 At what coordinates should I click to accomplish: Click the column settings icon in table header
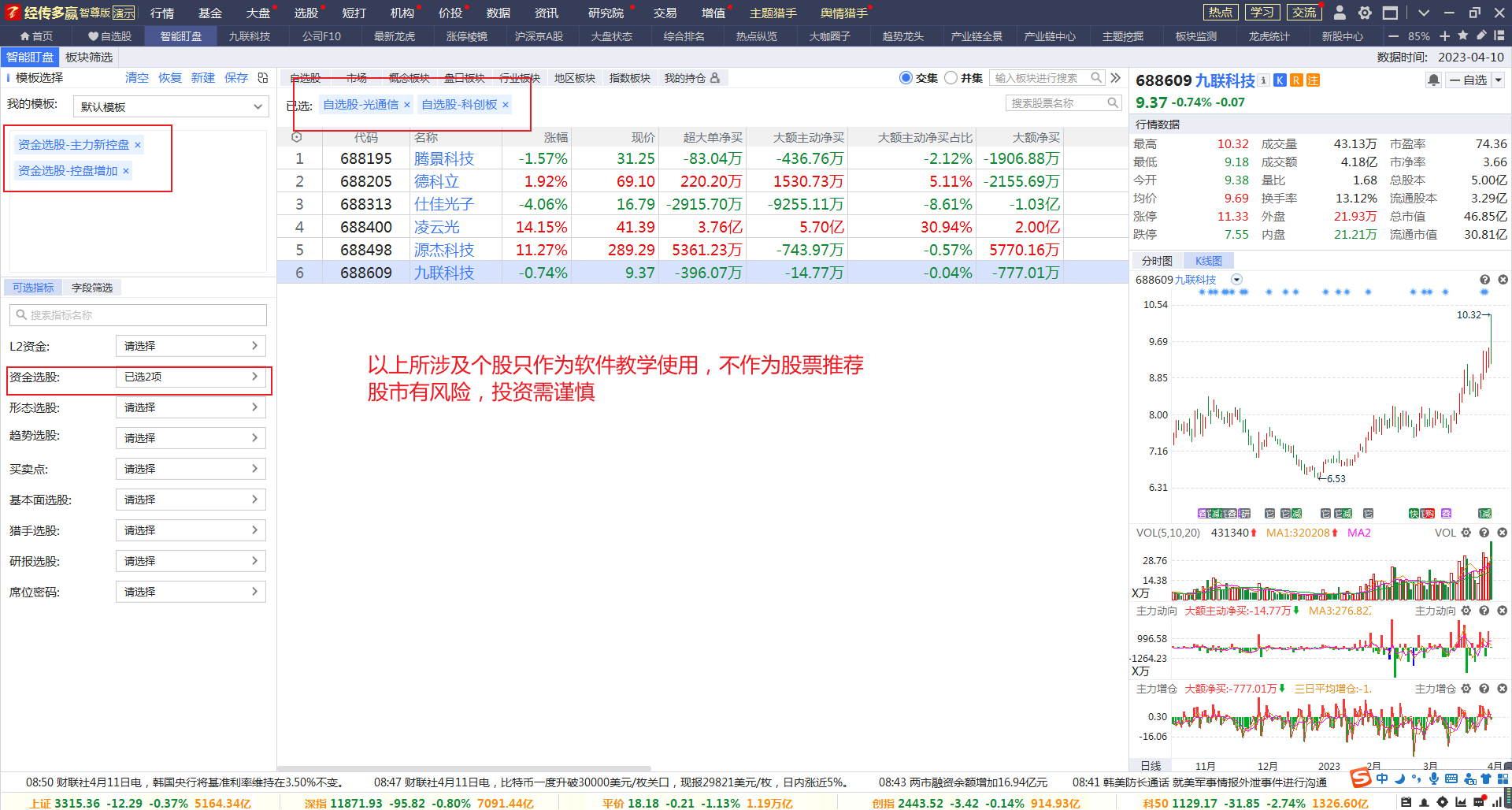(297, 137)
